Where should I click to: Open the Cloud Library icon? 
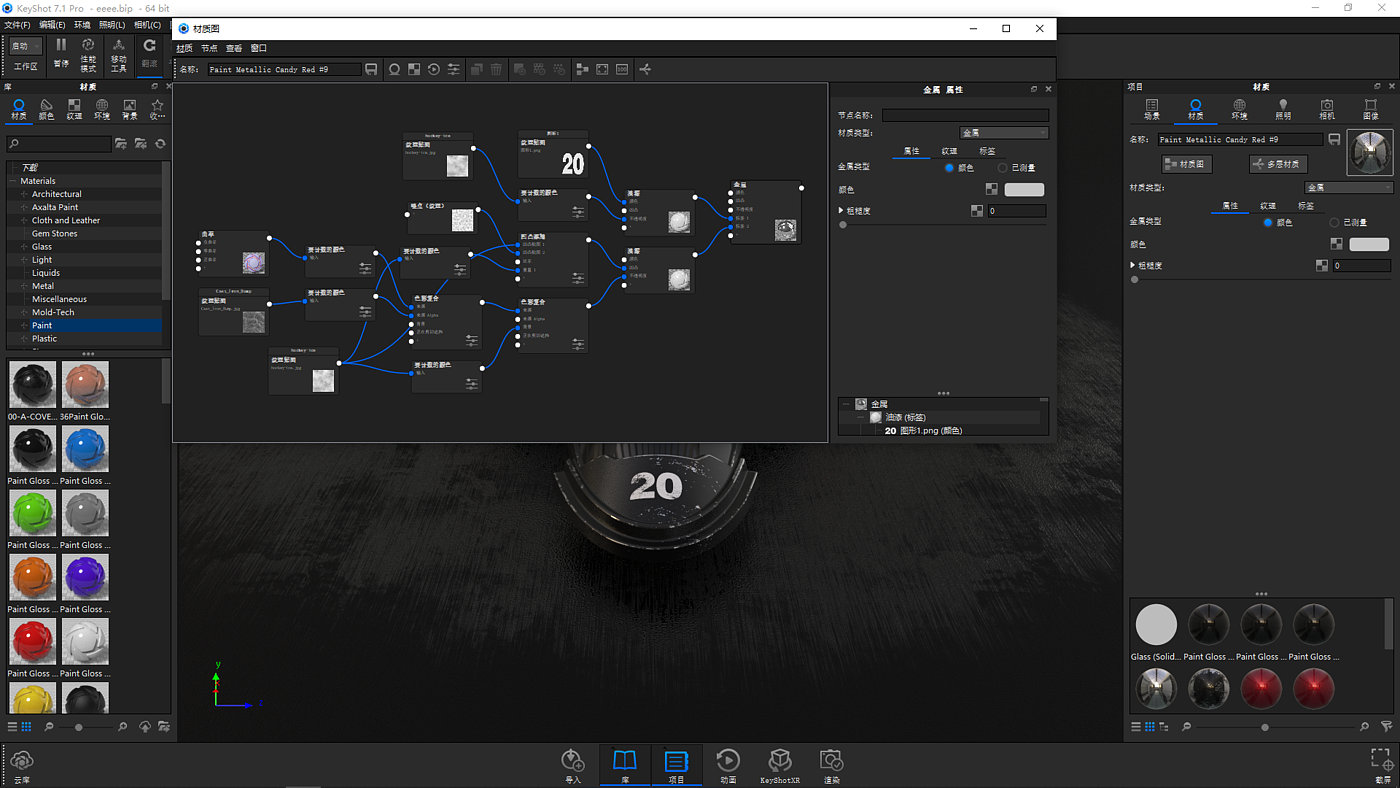[x=21, y=765]
